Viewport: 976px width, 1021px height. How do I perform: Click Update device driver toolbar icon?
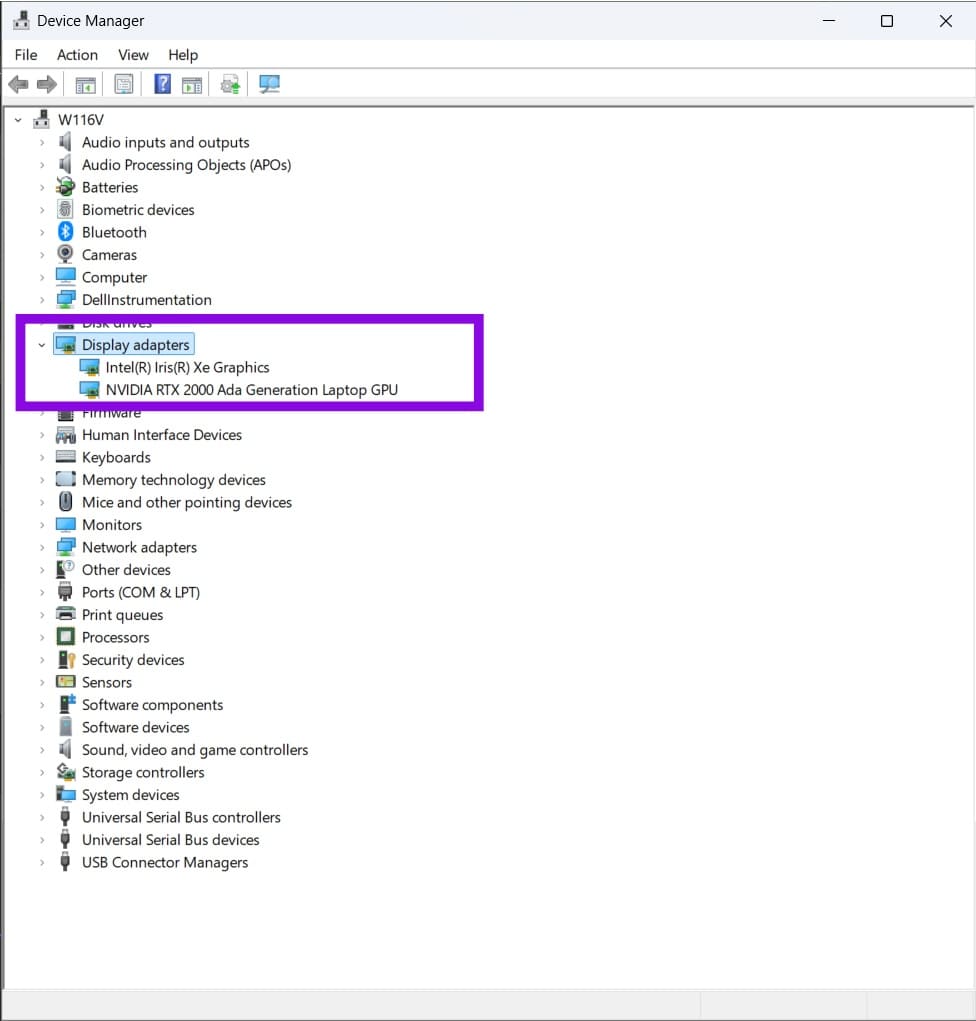pyautogui.click(x=230, y=85)
